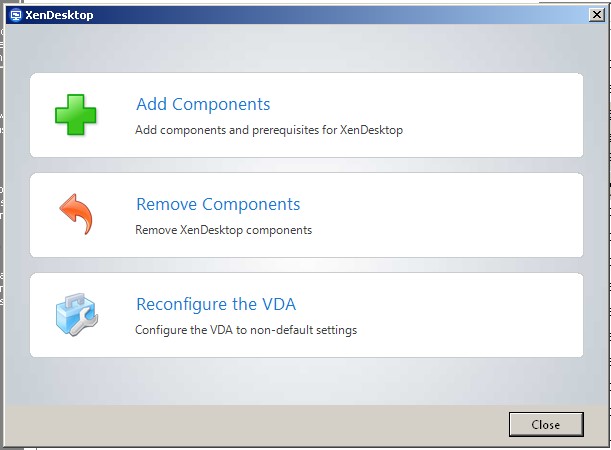The image size is (611, 450).
Task: Click the green plus Add Components icon
Action: 76,114
